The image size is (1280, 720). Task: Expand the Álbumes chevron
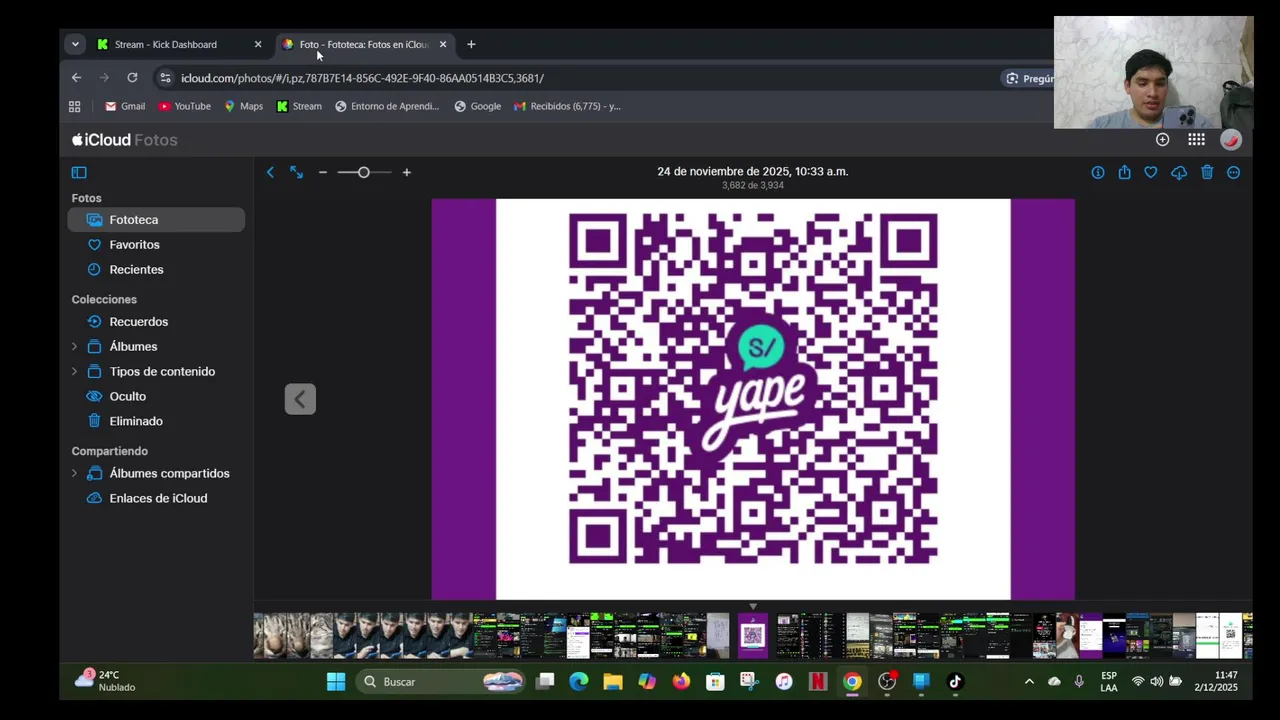click(x=74, y=346)
